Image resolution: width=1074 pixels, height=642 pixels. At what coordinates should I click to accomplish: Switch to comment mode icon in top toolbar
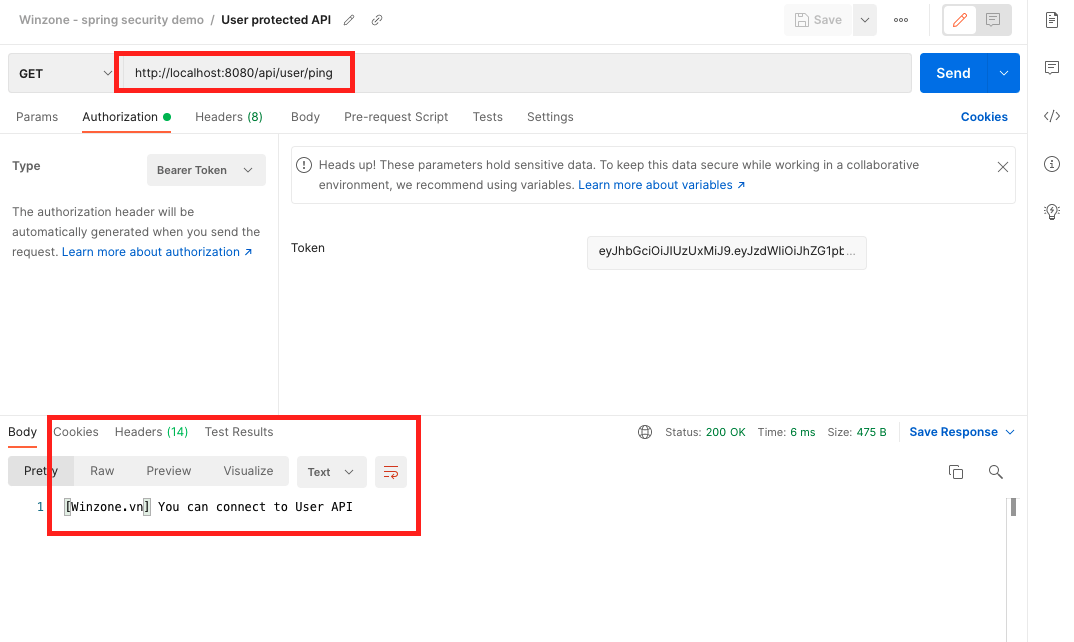[992, 20]
